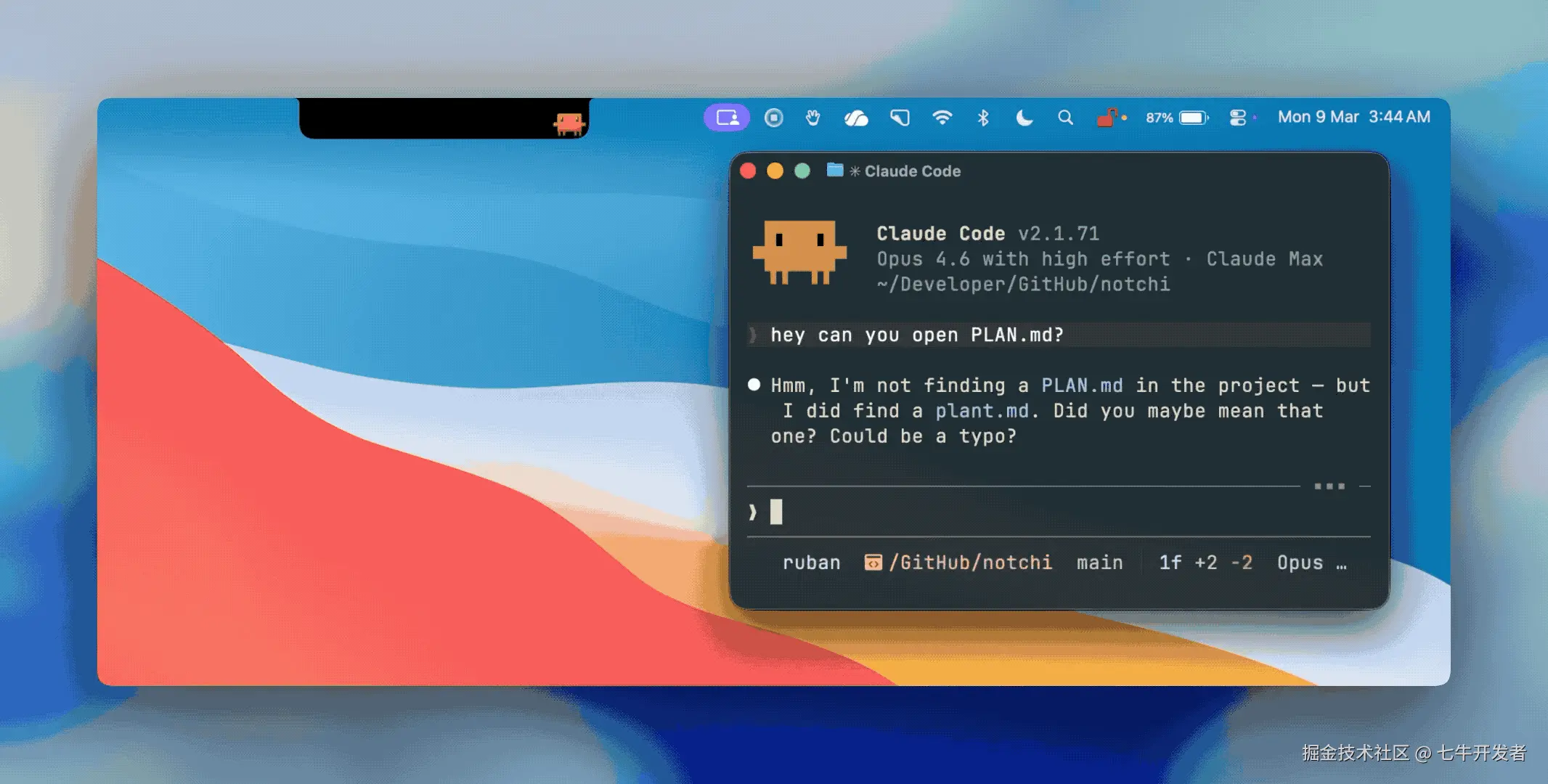Expand the three-dots ellipsis above the prompt
The height and width of the screenshot is (784, 1548).
pos(1329,486)
